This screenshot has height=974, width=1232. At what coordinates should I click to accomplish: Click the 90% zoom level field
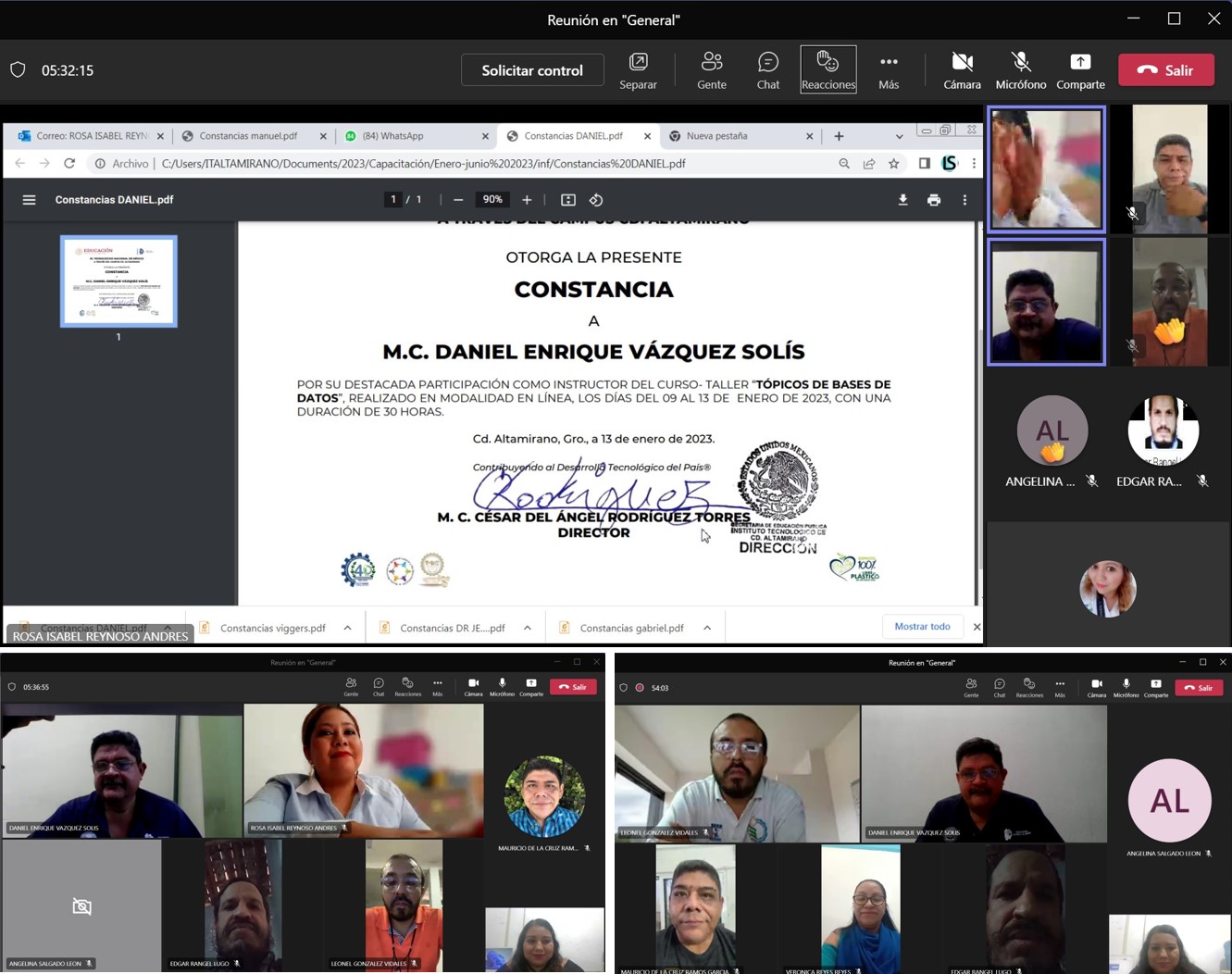(x=492, y=200)
